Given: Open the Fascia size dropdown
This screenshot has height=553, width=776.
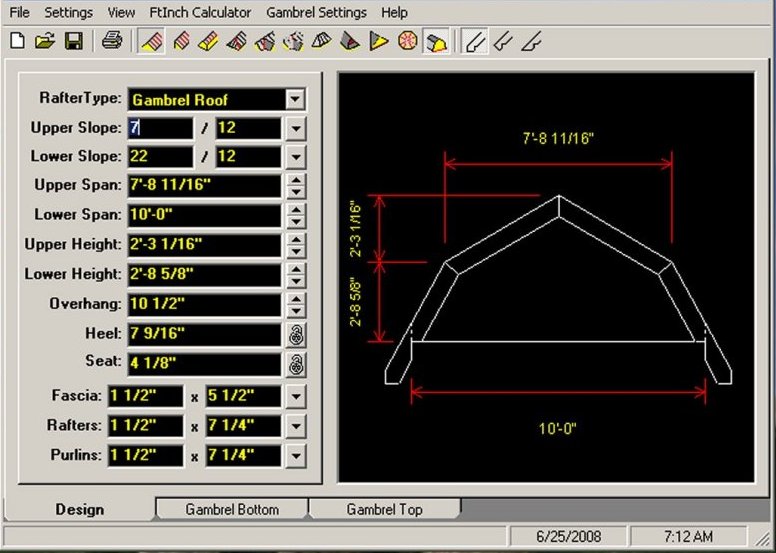Looking at the screenshot, I should (296, 396).
